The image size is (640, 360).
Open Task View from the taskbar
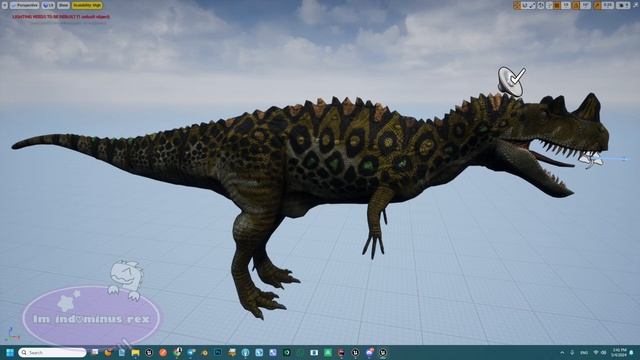pyautogui.click(x=95, y=352)
